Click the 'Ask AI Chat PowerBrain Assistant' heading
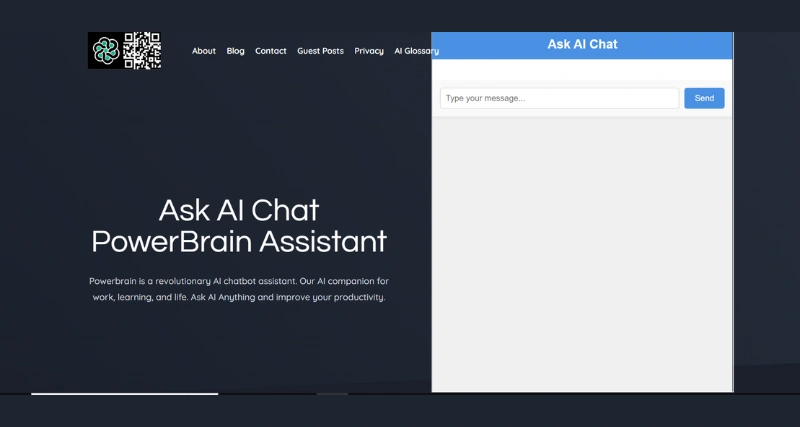The height and width of the screenshot is (427, 800). (238, 225)
